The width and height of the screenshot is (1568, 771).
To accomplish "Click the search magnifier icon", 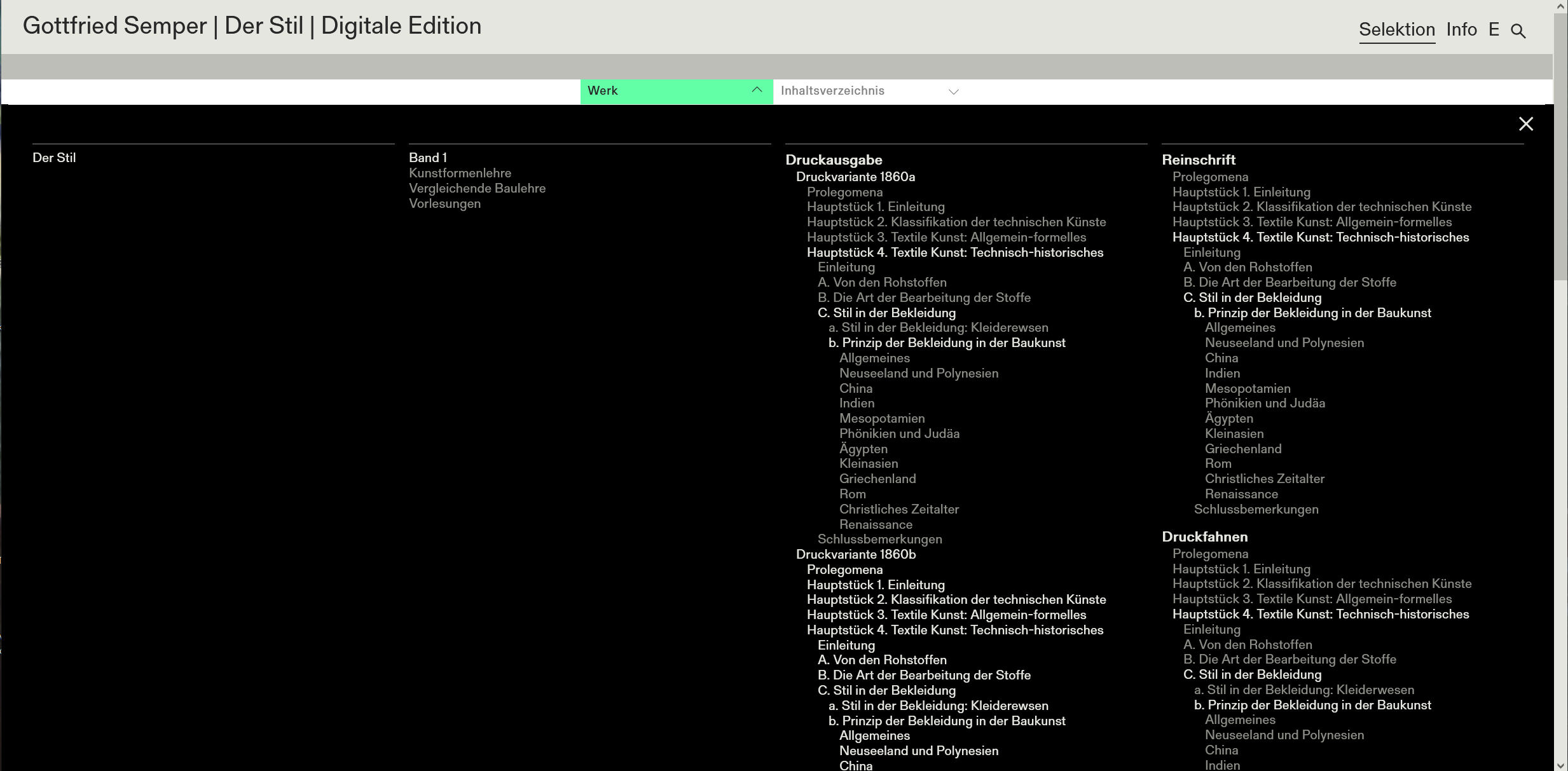I will [x=1518, y=31].
